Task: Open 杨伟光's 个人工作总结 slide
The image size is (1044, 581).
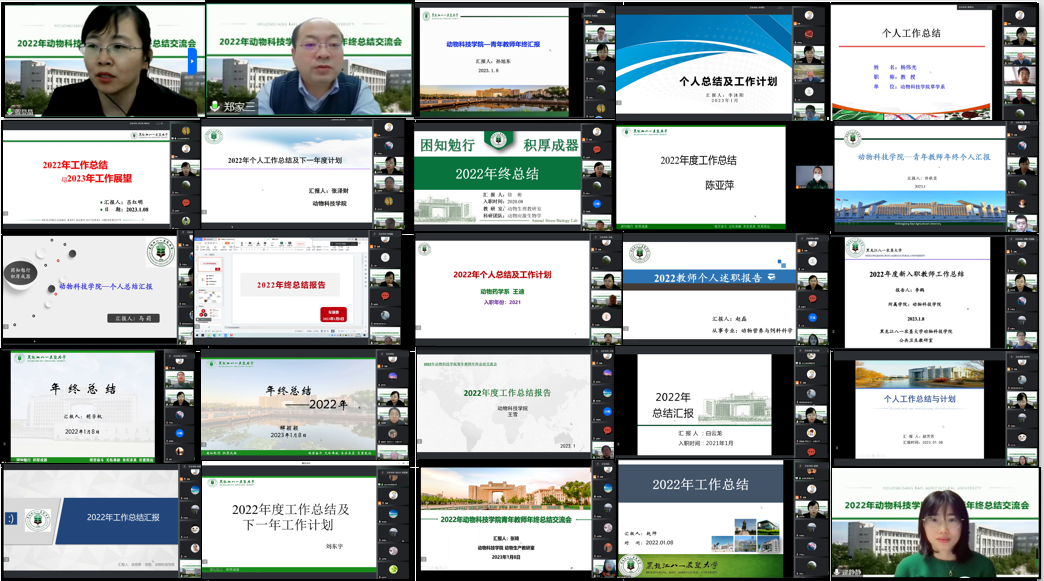Action: (x=910, y=60)
